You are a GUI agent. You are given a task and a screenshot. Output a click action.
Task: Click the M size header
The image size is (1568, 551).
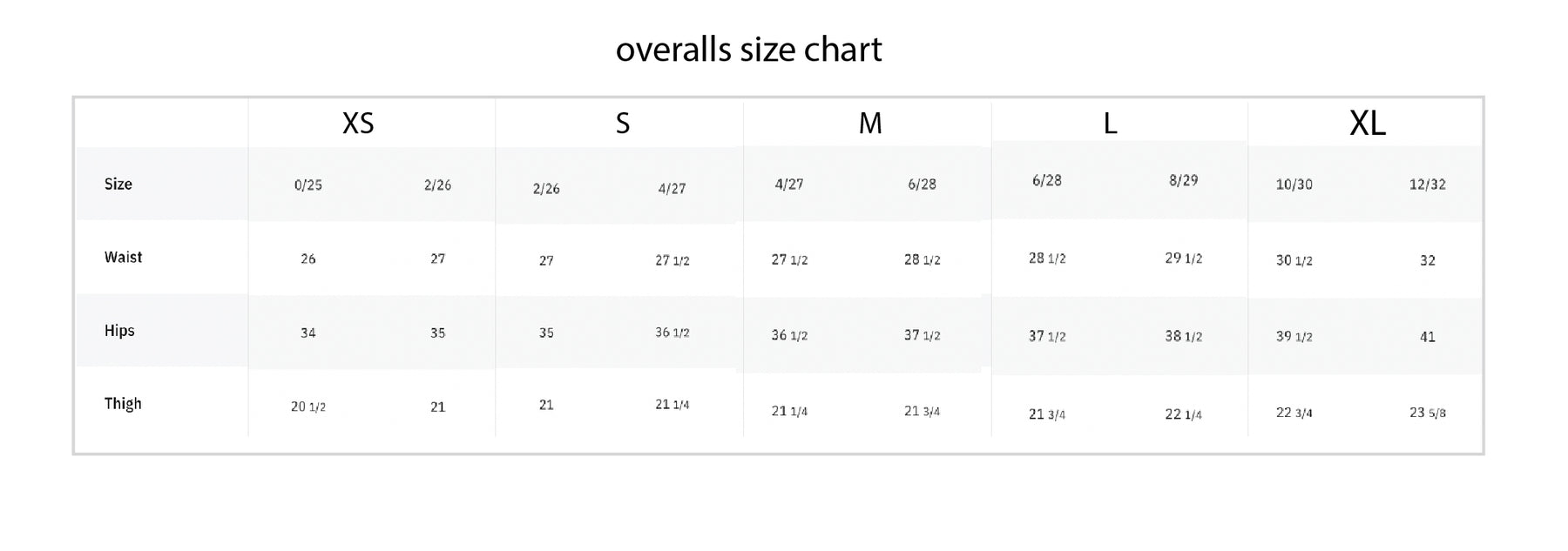coord(870,124)
